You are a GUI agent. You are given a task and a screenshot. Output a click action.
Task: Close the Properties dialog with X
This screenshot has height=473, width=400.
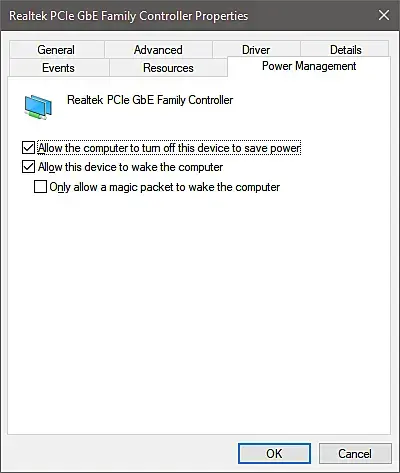click(384, 15)
